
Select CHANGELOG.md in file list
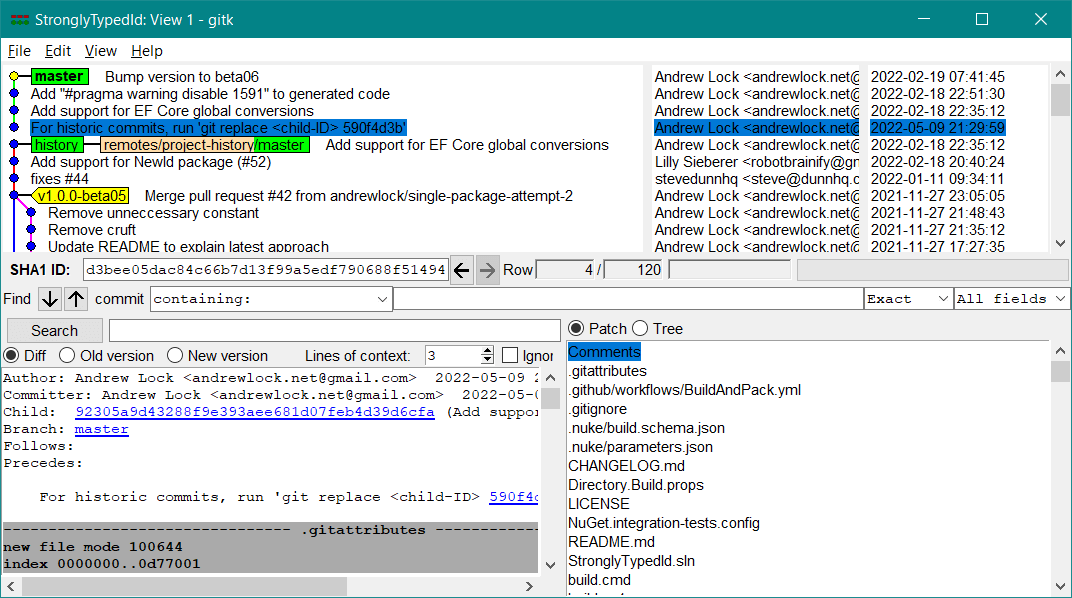626,466
